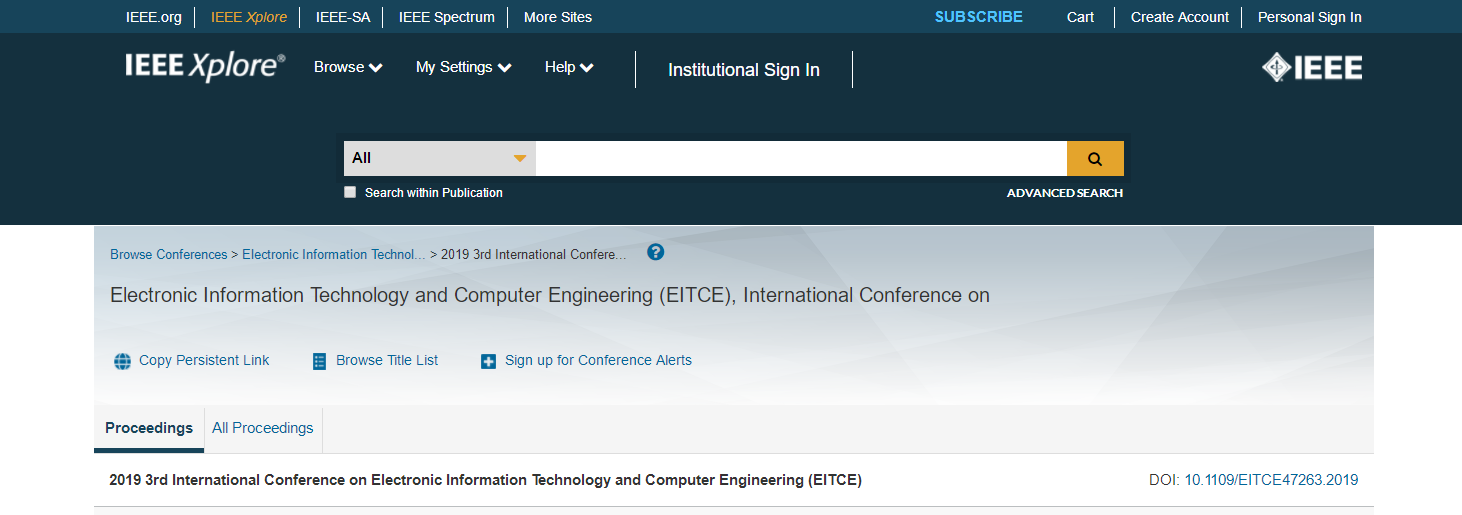The image size is (1462, 515).
Task: Click Sign up for Conference Alerts text
Action: point(598,360)
